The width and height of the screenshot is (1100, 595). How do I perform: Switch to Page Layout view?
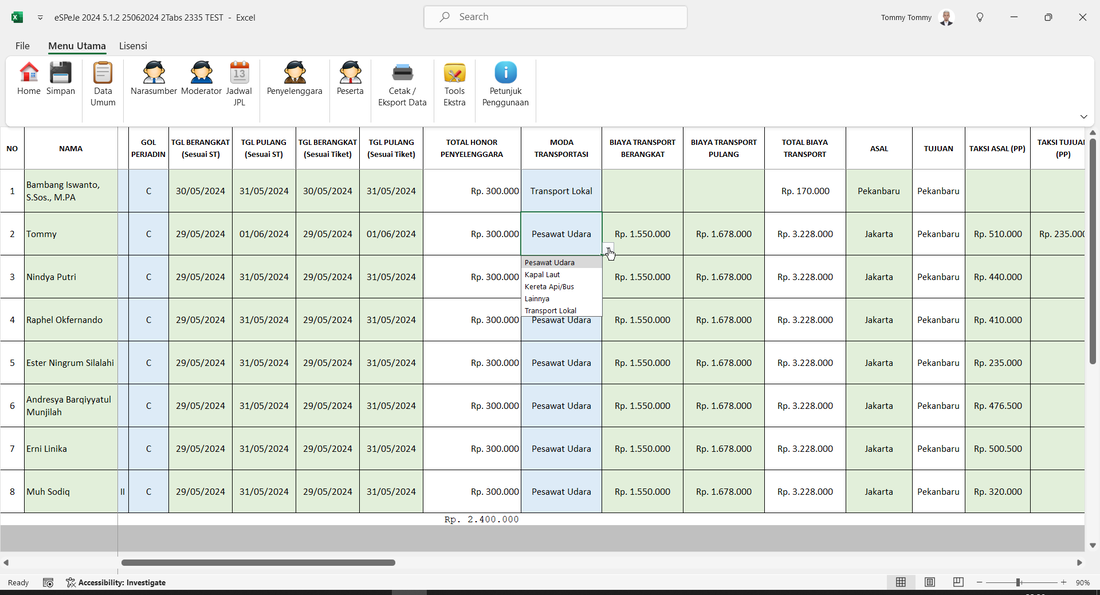point(930,582)
